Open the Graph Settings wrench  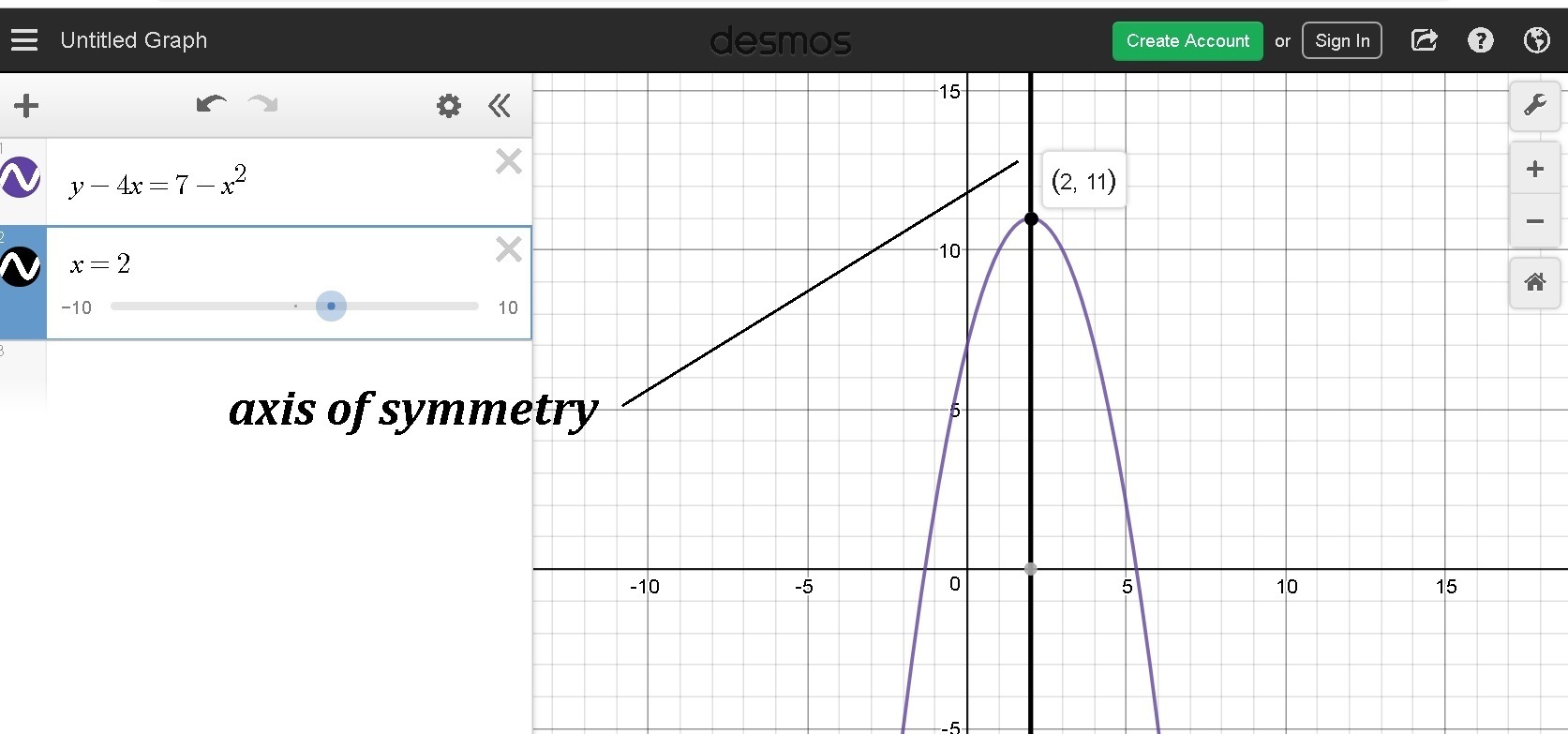click(1535, 105)
